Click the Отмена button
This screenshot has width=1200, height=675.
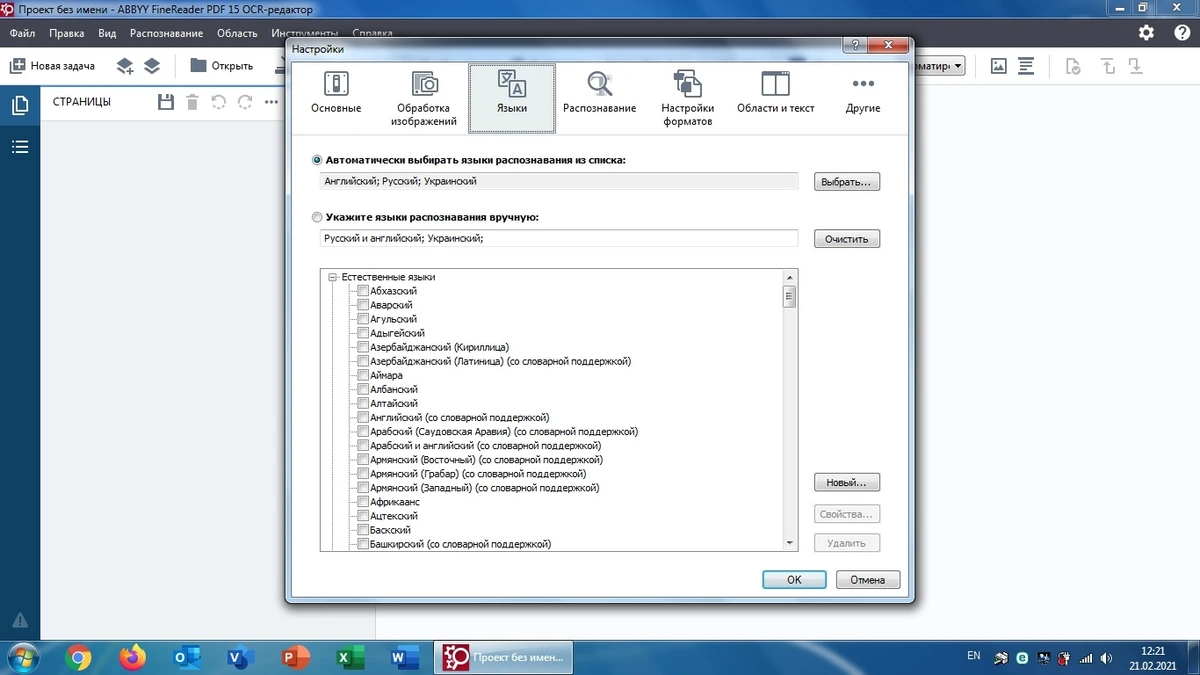pos(868,580)
